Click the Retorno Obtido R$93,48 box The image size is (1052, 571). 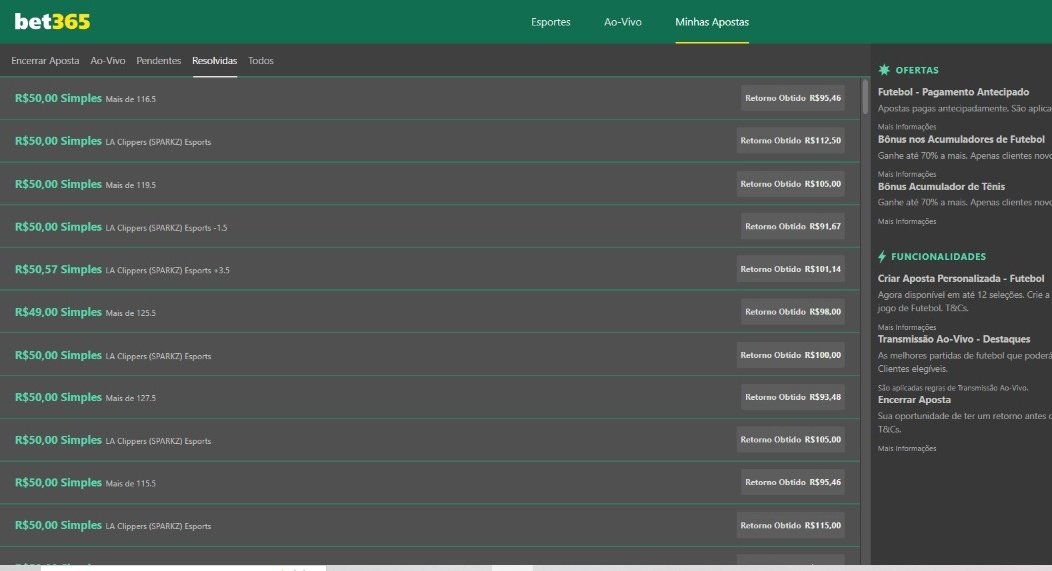(x=792, y=397)
